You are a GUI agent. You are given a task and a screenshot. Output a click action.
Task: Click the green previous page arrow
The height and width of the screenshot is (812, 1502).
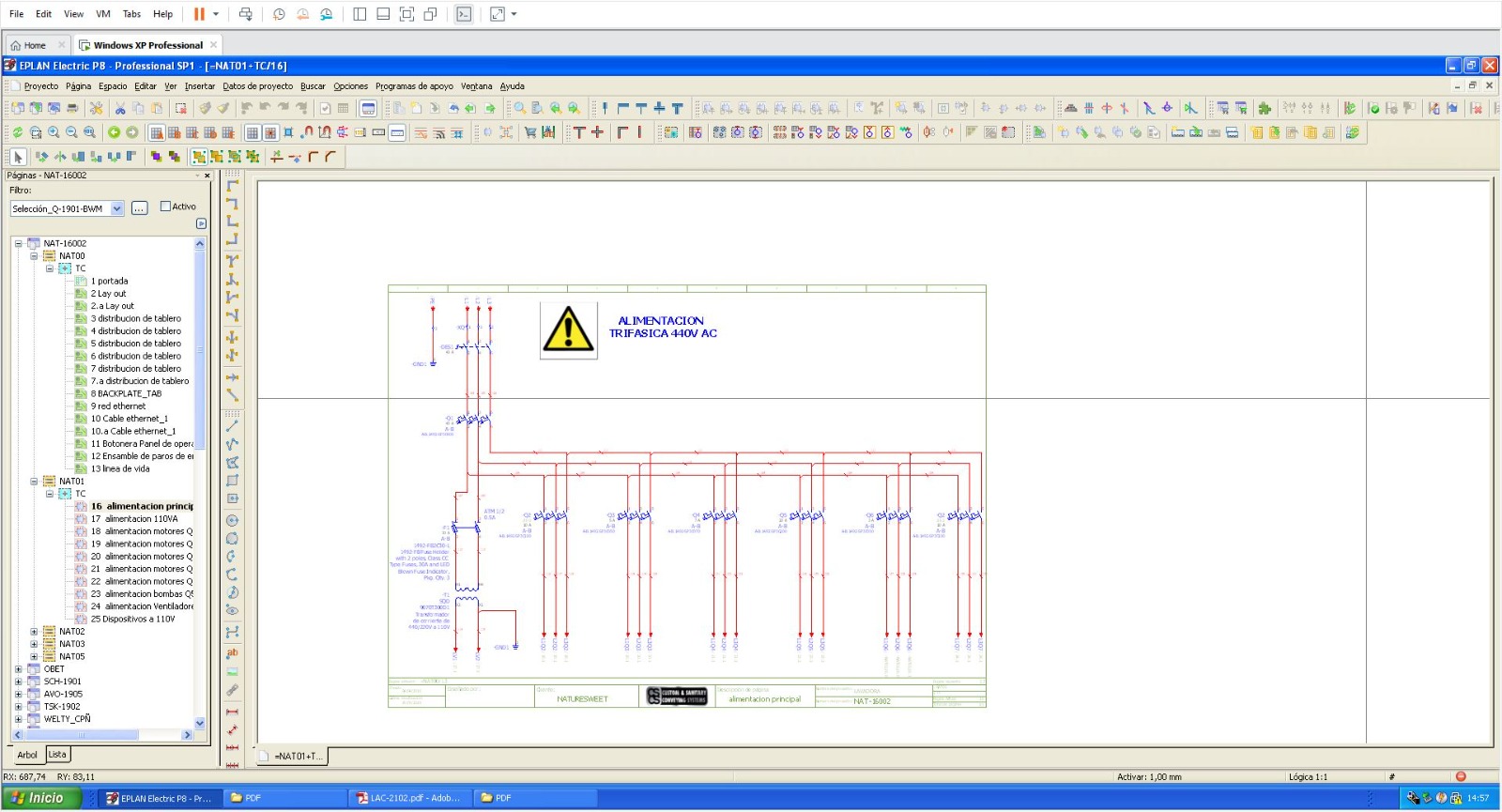(114, 133)
